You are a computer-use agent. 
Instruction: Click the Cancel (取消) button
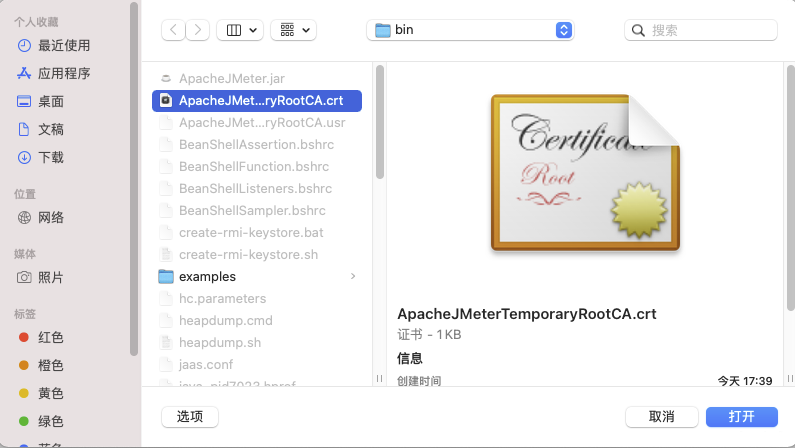coord(662,417)
